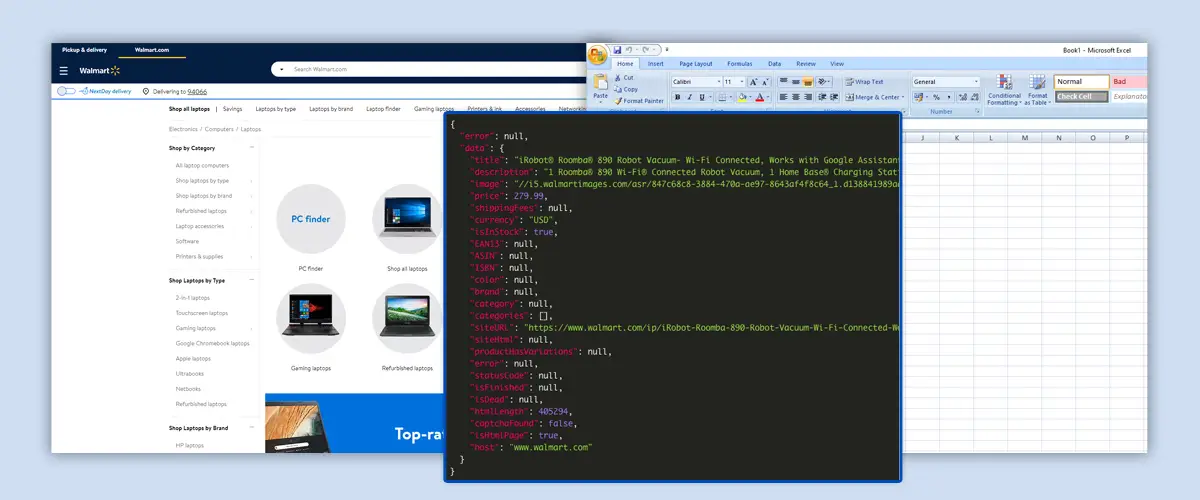Viewport: 1200px width, 500px height.
Task: Expand Shop laptops by brand submenu
Action: pyautogui.click(x=251, y=196)
